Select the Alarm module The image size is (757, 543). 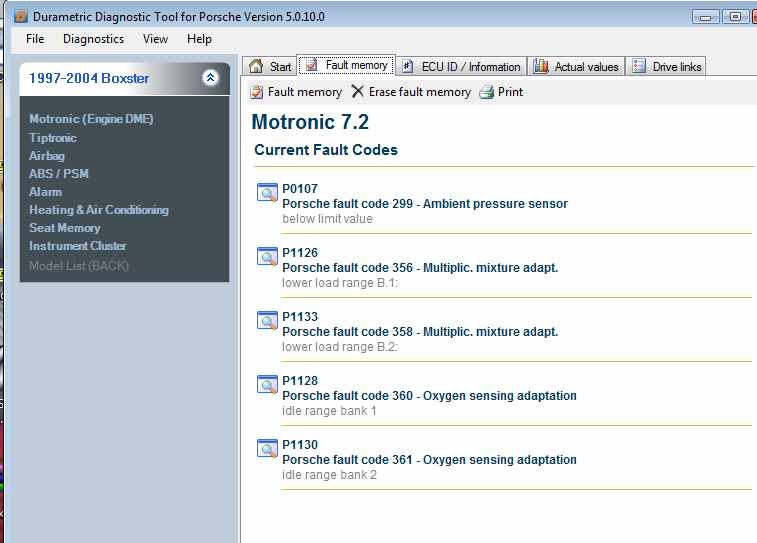click(x=45, y=192)
